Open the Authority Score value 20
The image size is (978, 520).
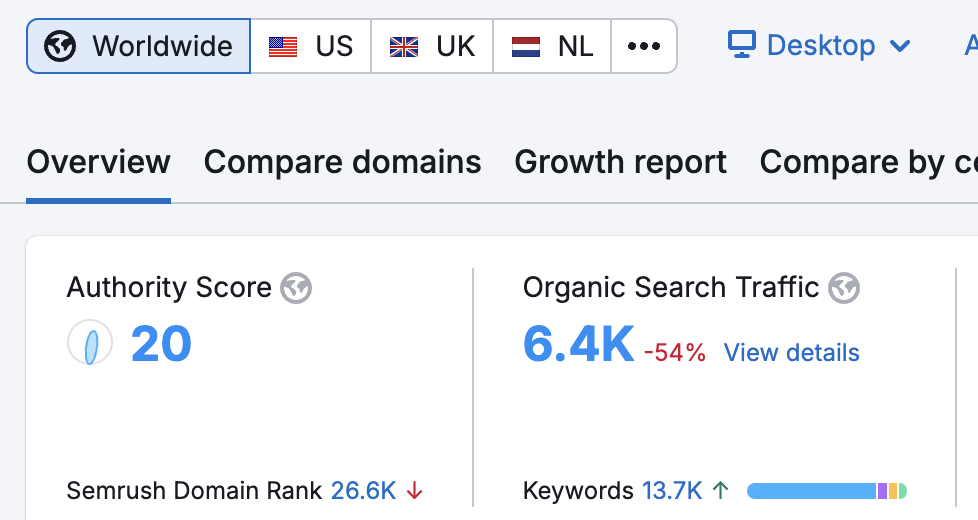tap(161, 344)
